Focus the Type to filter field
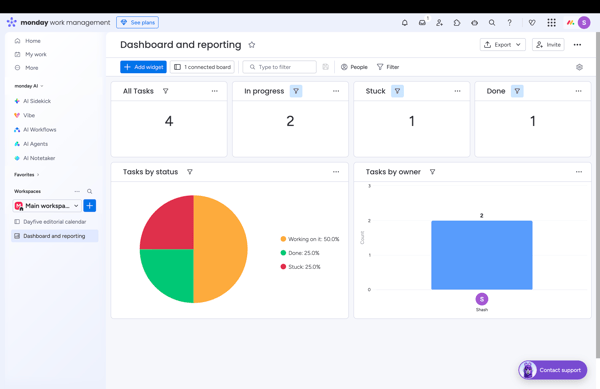The width and height of the screenshot is (600, 389). coord(280,67)
